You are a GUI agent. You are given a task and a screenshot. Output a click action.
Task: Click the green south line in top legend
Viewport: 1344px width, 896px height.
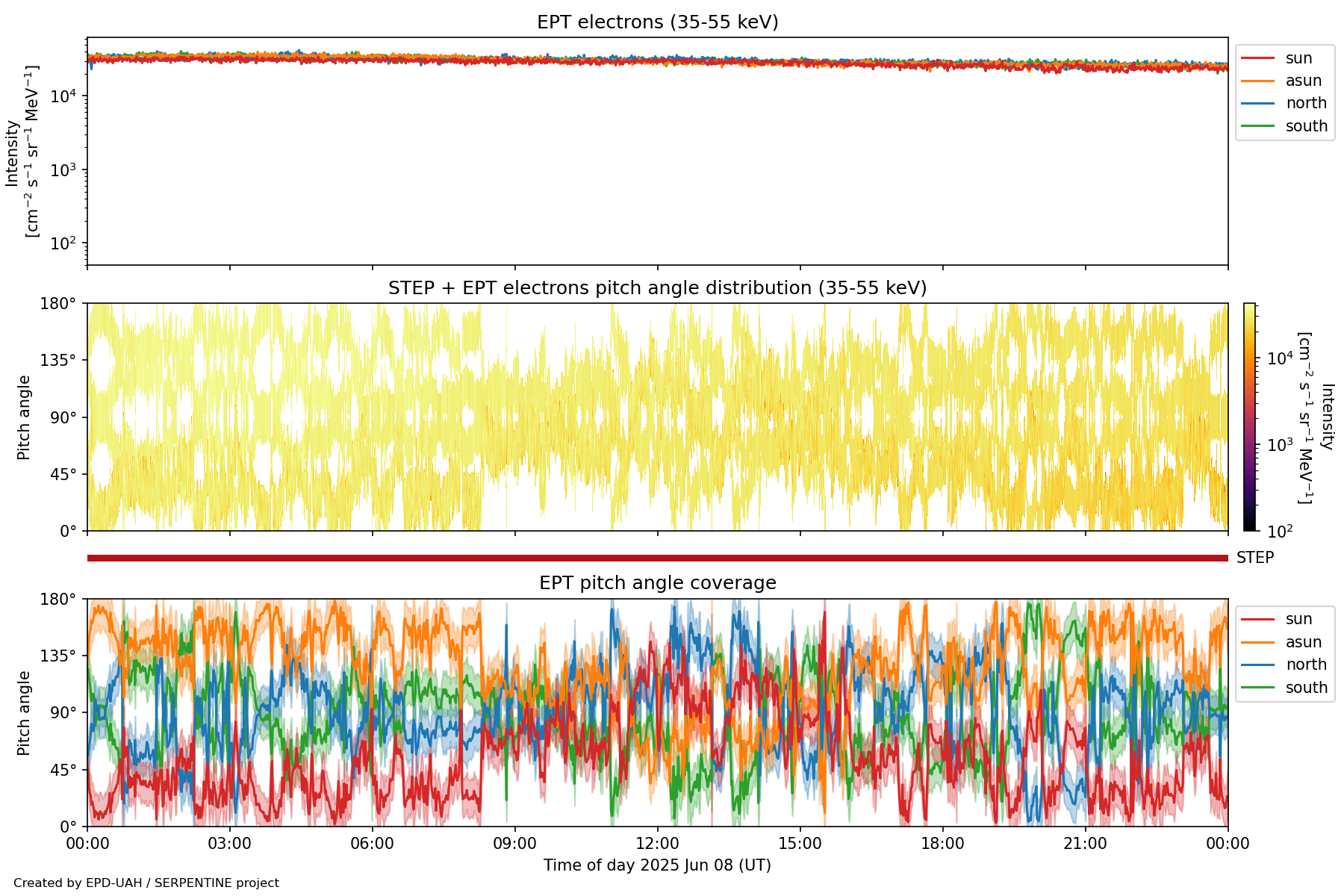(1257, 126)
